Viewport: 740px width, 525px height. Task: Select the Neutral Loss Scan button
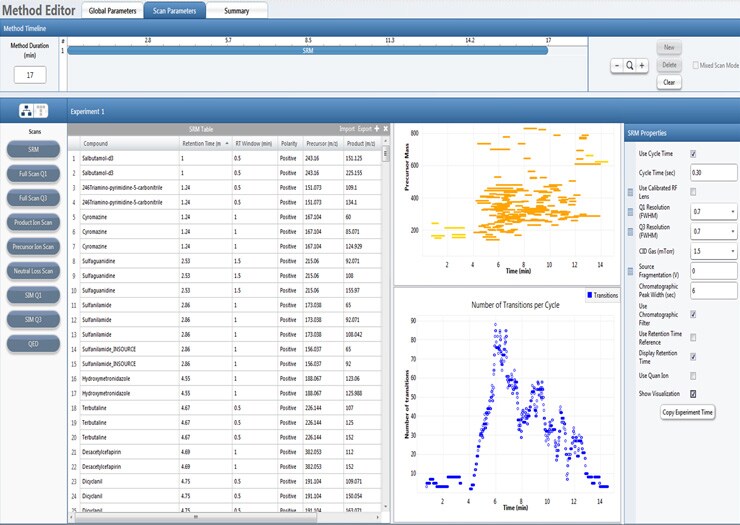[33, 271]
